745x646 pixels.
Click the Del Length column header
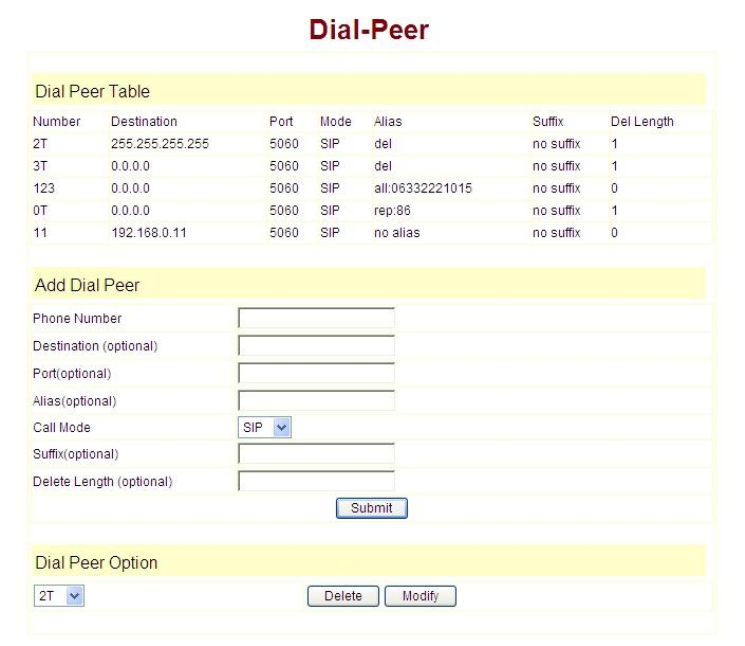coord(642,121)
